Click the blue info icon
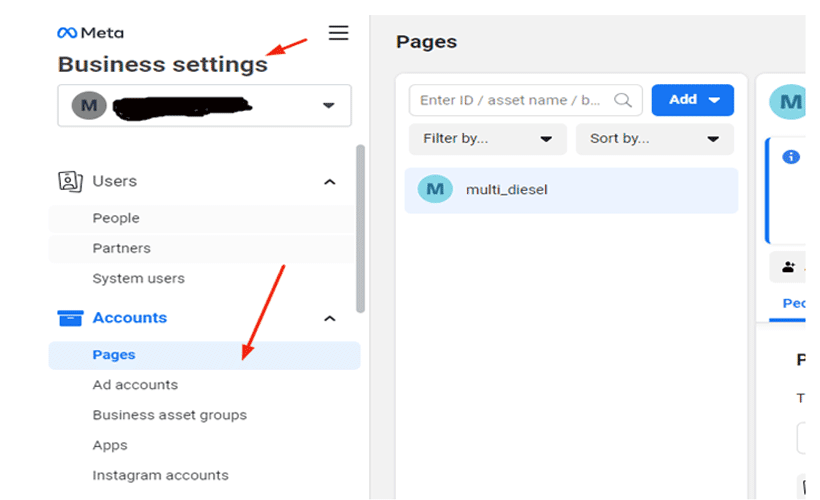The height and width of the screenshot is (500, 820). tap(791, 157)
